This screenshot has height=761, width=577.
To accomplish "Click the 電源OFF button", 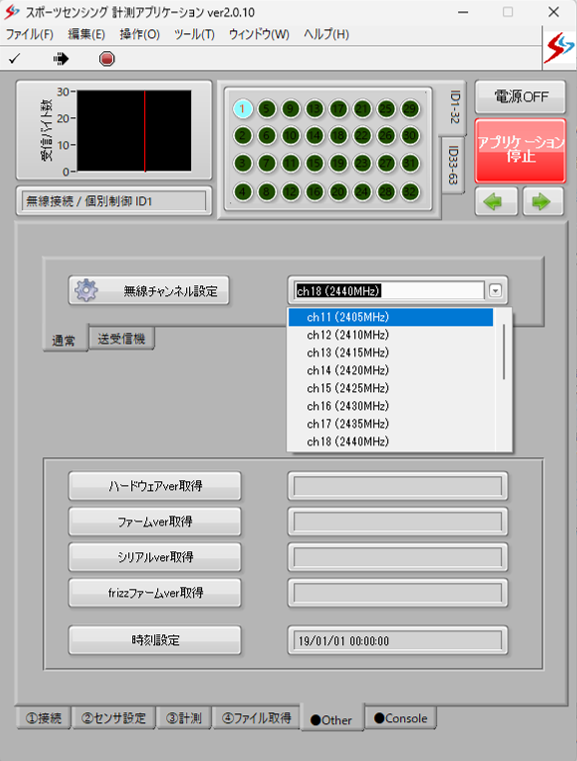I will point(520,97).
